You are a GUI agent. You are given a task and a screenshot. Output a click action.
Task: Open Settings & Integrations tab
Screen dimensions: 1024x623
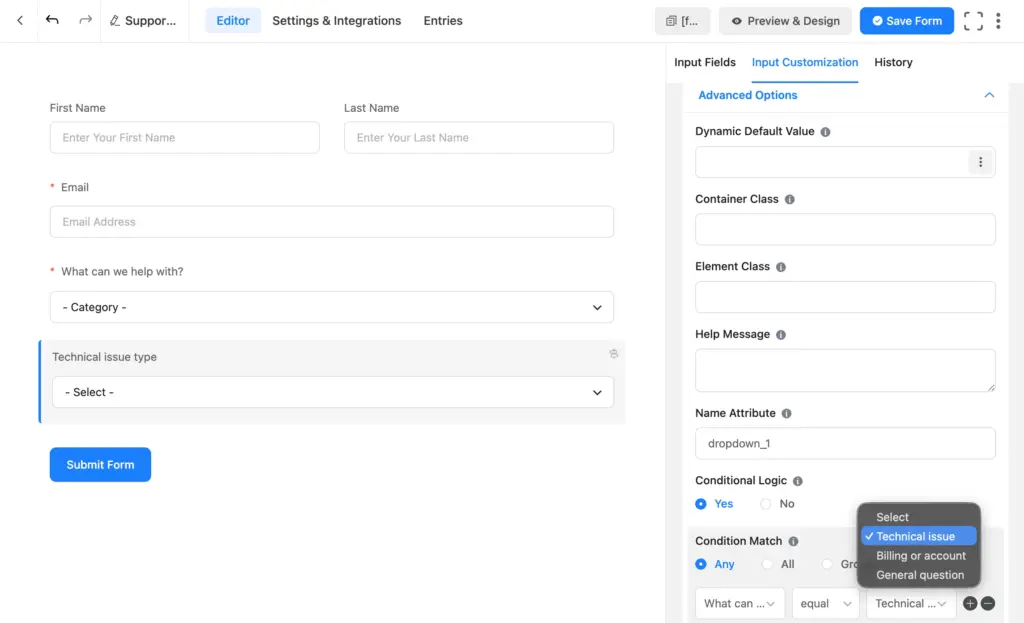click(336, 21)
